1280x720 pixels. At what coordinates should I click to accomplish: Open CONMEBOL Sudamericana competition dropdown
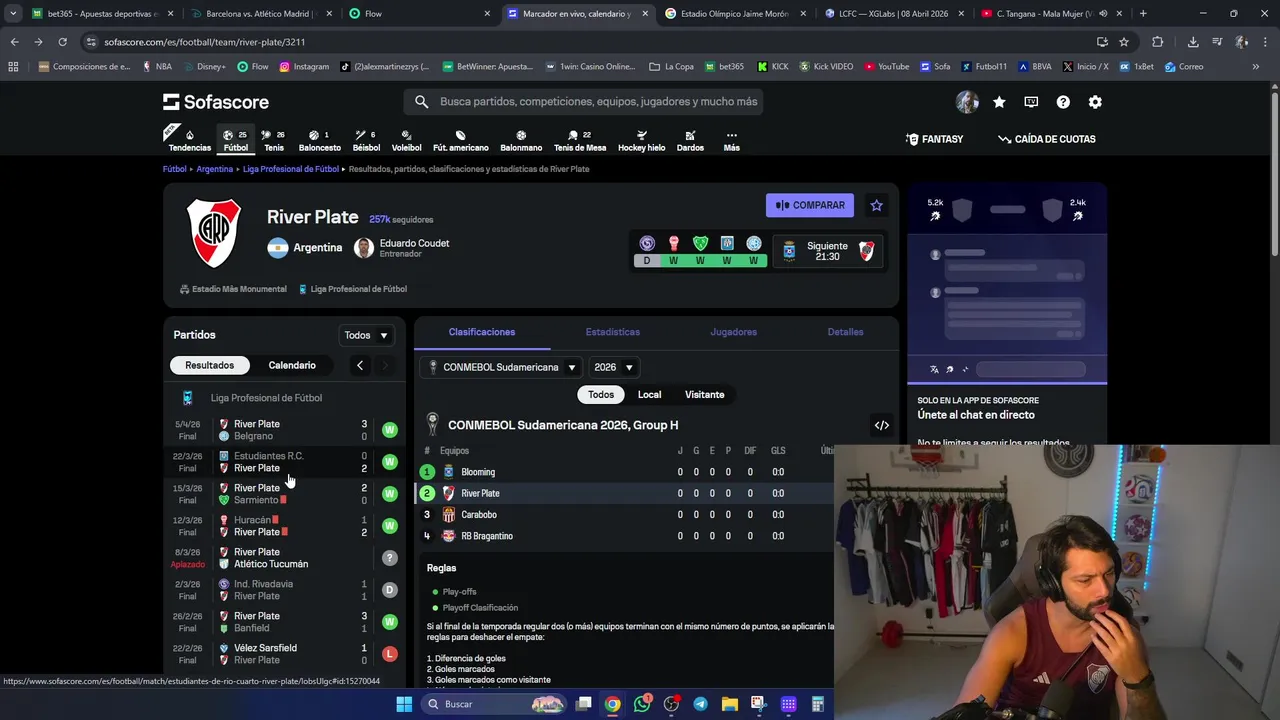pos(501,367)
